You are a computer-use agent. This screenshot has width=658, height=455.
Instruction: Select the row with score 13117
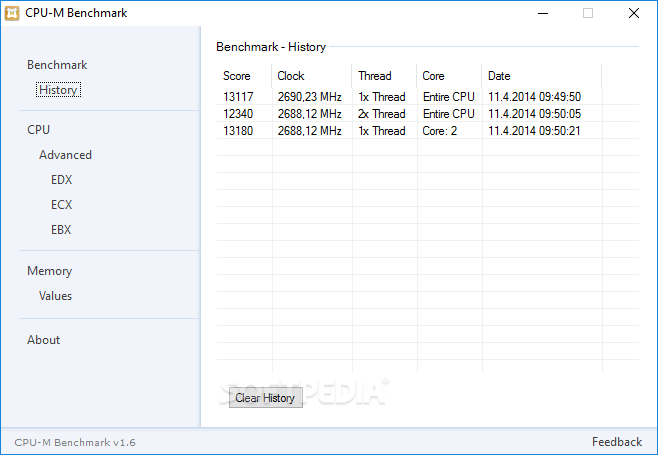click(x=428, y=97)
